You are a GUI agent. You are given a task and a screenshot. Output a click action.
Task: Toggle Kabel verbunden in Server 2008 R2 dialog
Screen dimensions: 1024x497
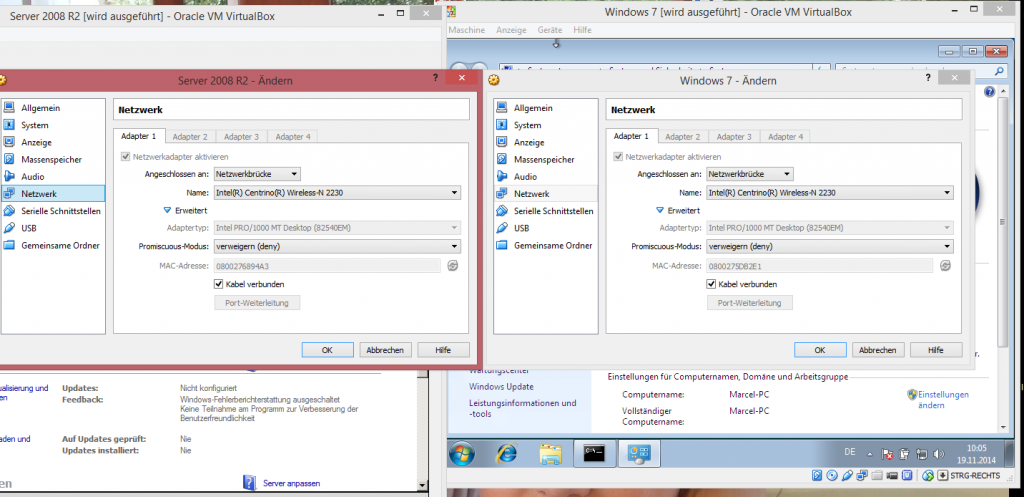[x=219, y=284]
